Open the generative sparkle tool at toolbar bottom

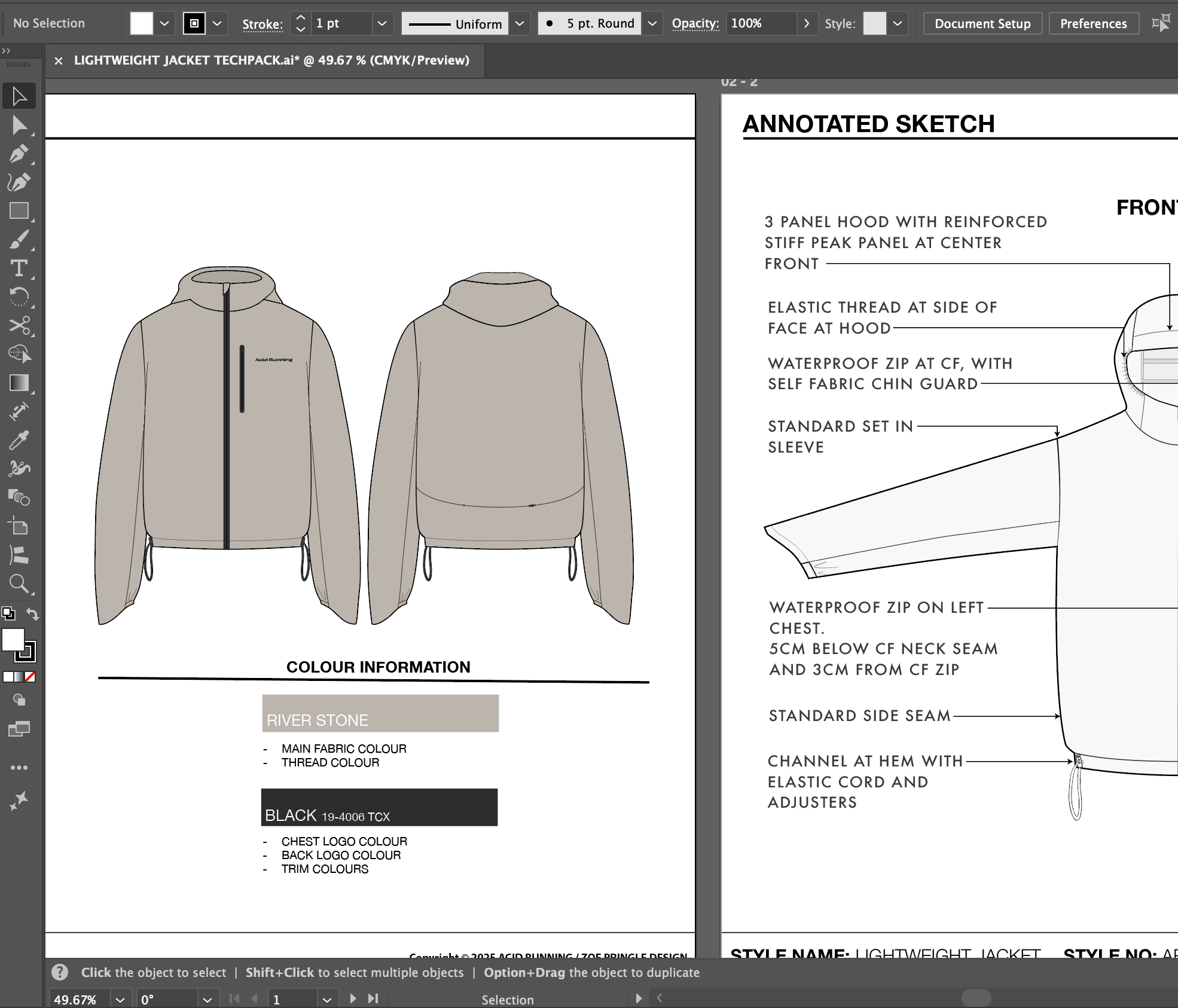[x=19, y=801]
